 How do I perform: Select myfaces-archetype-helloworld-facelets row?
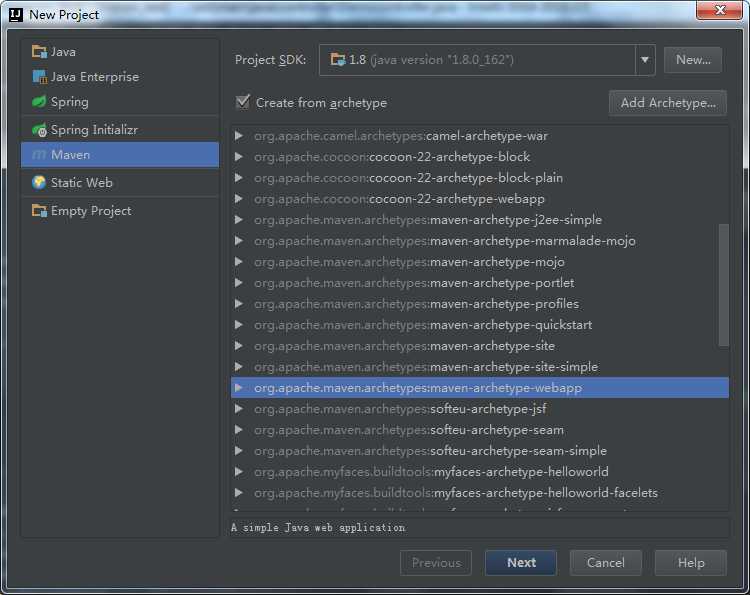point(480,493)
